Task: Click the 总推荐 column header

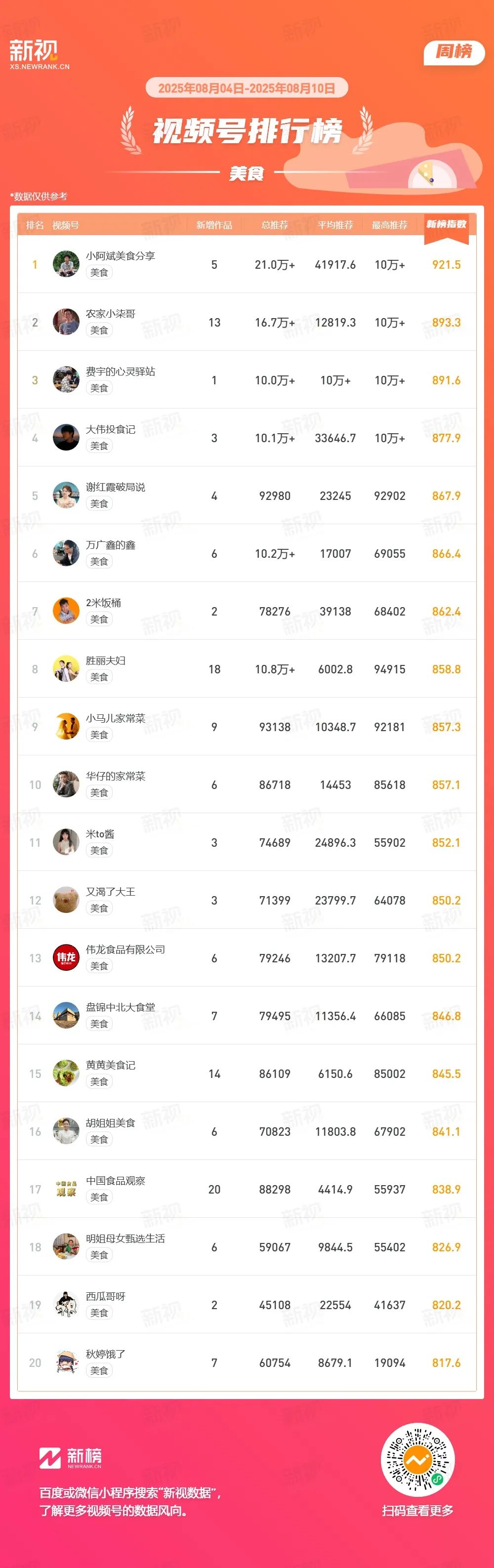Action: click(x=274, y=225)
